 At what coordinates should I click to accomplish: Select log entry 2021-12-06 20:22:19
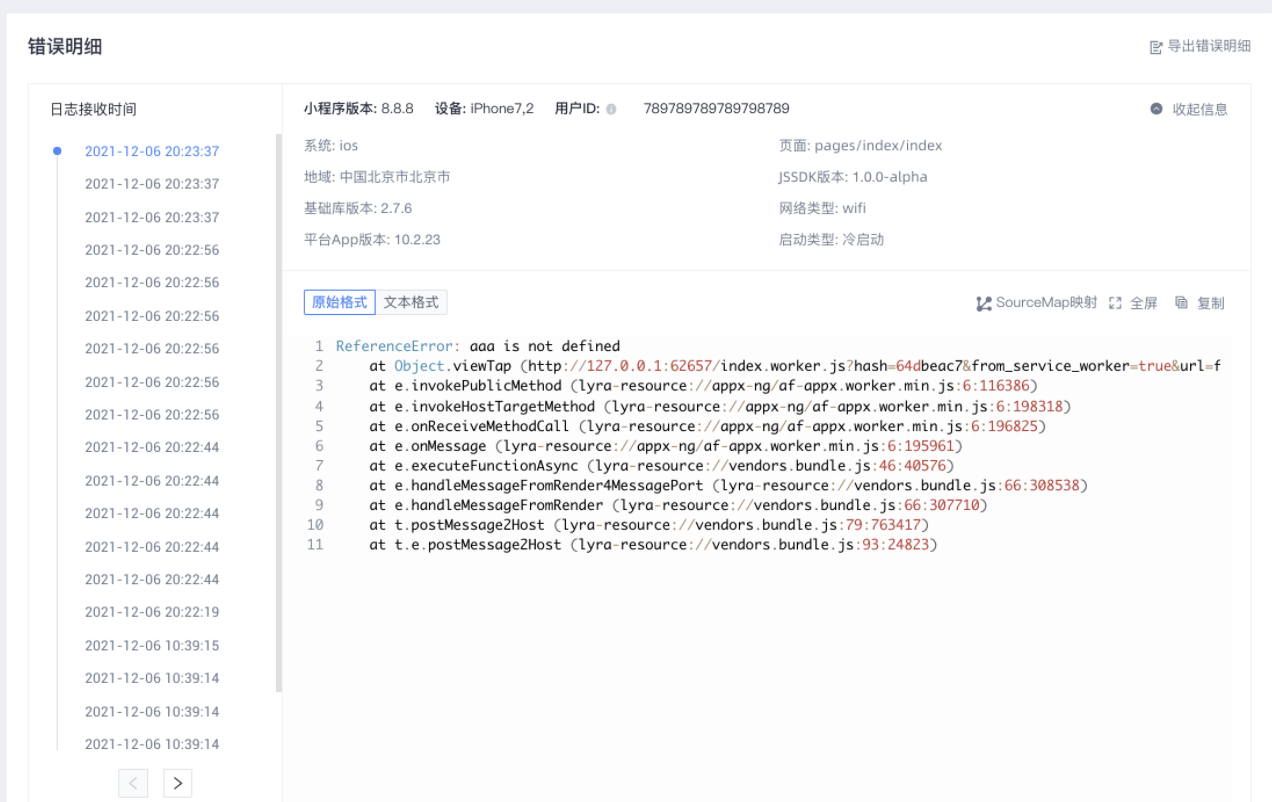tap(152, 612)
